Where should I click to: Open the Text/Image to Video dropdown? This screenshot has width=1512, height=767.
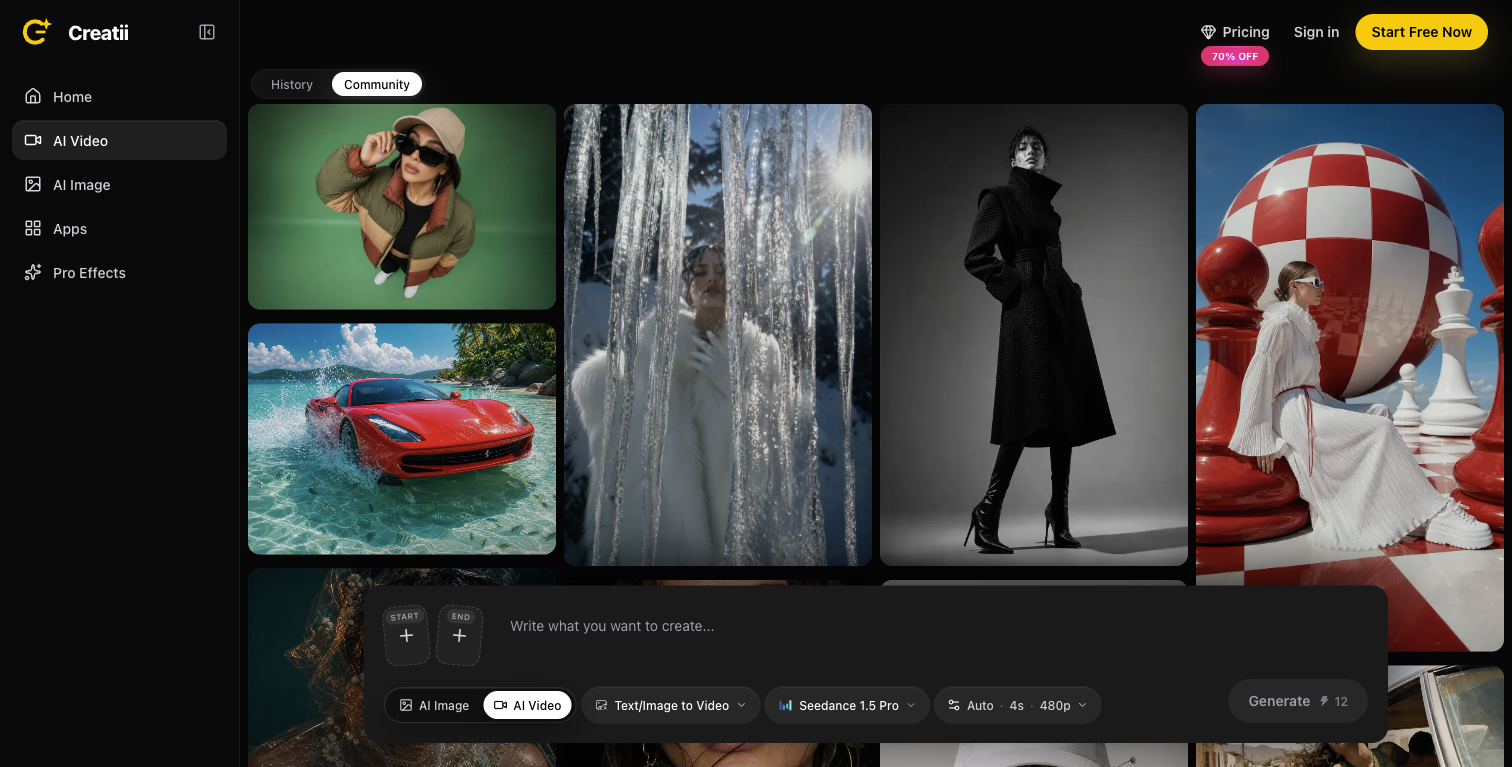[671, 705]
